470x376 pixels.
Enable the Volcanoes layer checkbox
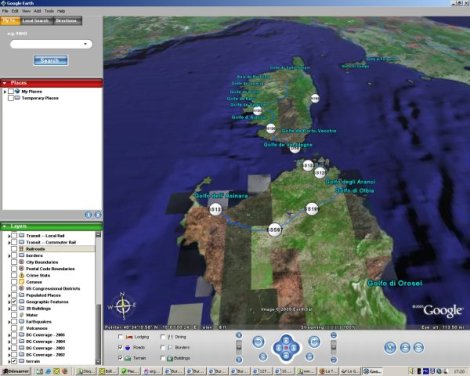pos(14,328)
